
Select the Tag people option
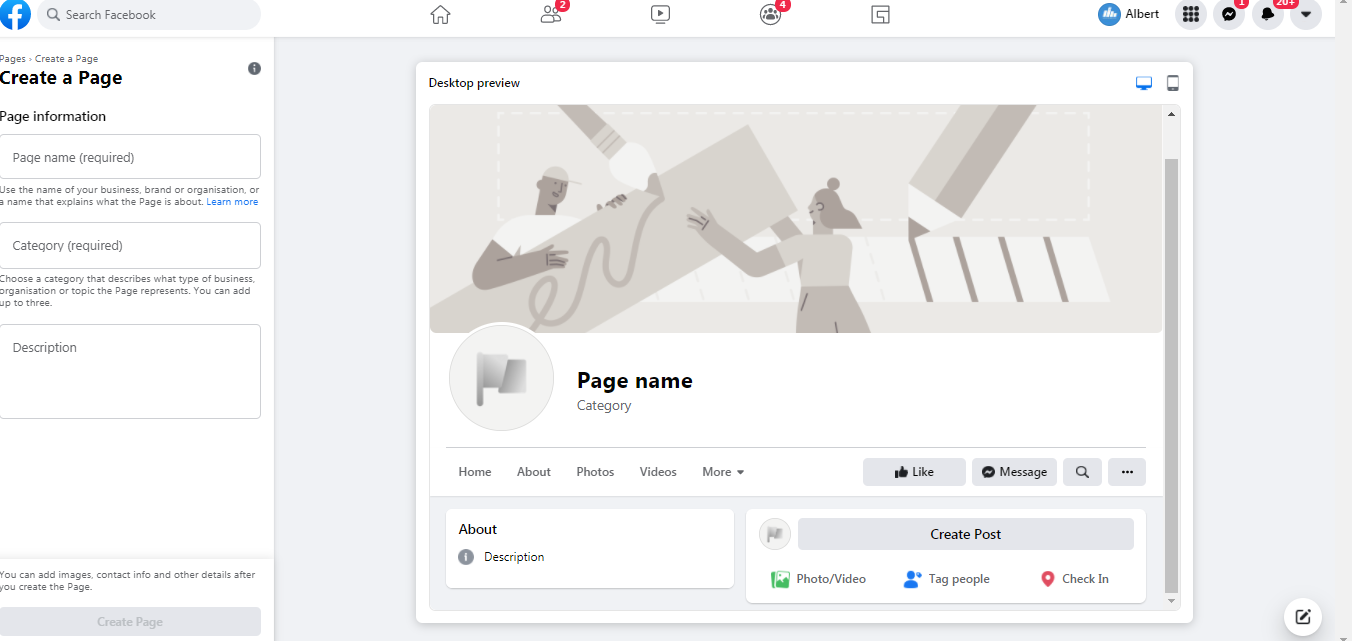click(946, 578)
